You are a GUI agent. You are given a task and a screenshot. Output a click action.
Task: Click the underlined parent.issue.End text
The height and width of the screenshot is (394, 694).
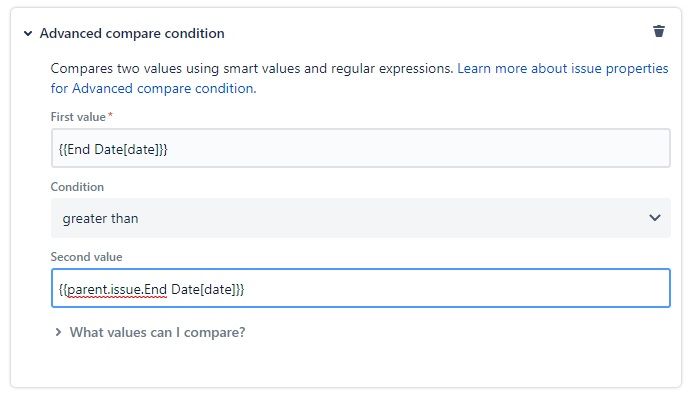[x=117, y=290]
